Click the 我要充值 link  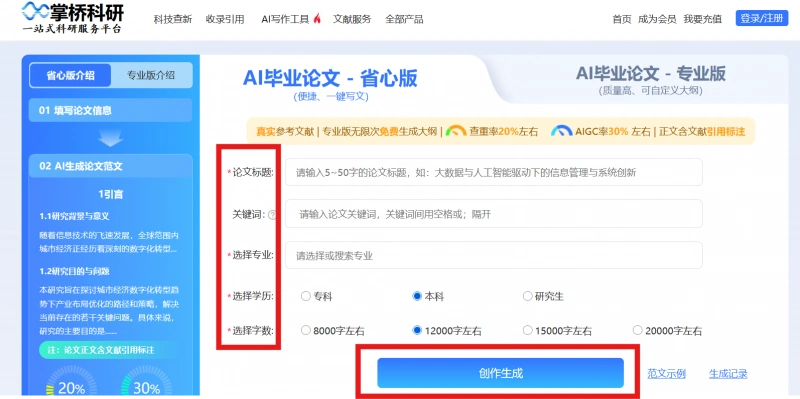[703, 19]
